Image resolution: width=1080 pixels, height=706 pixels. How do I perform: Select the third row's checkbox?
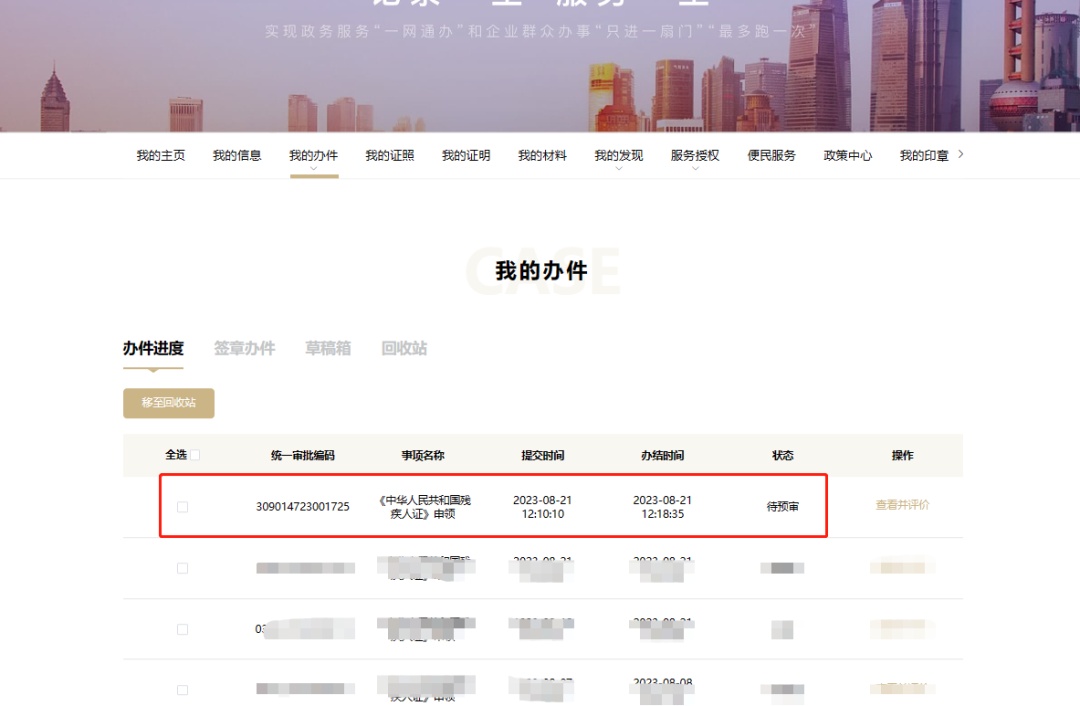click(182, 629)
